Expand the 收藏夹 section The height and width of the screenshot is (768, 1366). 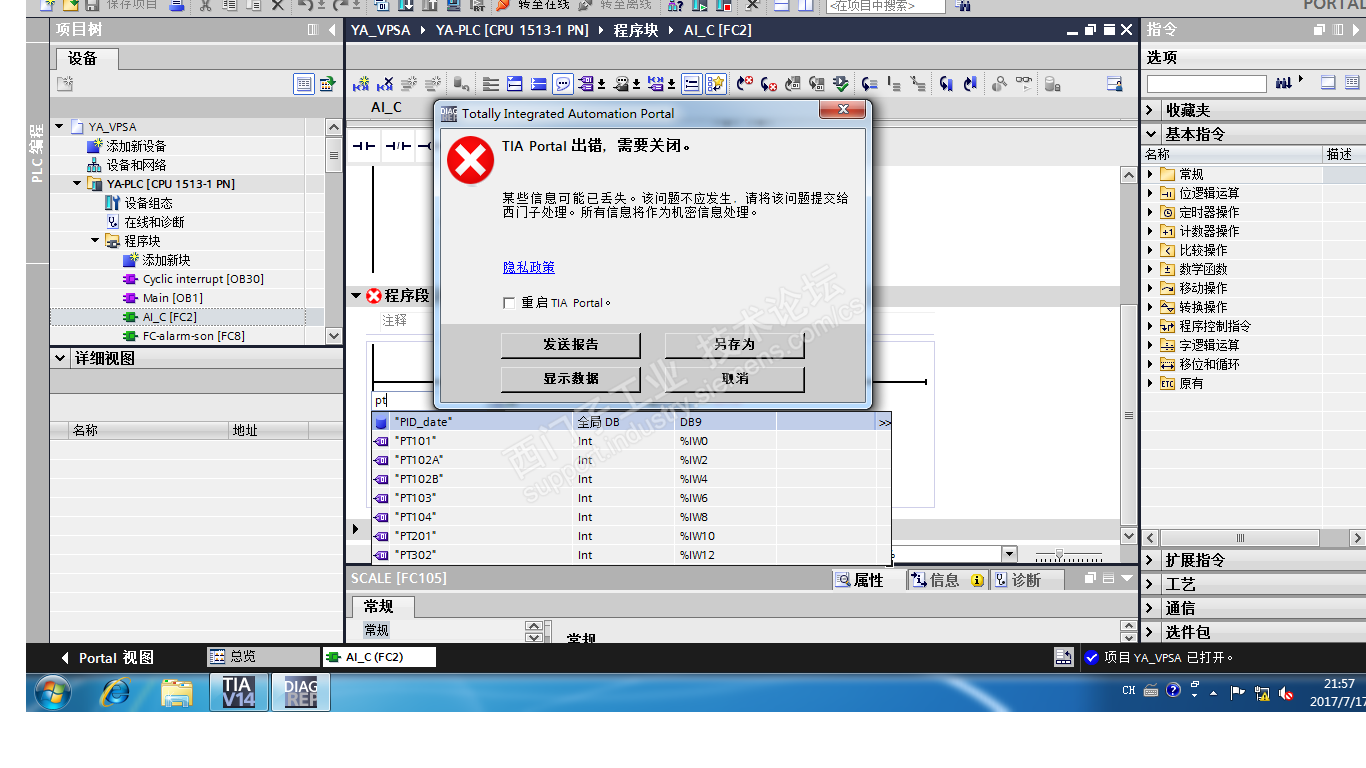click(1151, 110)
